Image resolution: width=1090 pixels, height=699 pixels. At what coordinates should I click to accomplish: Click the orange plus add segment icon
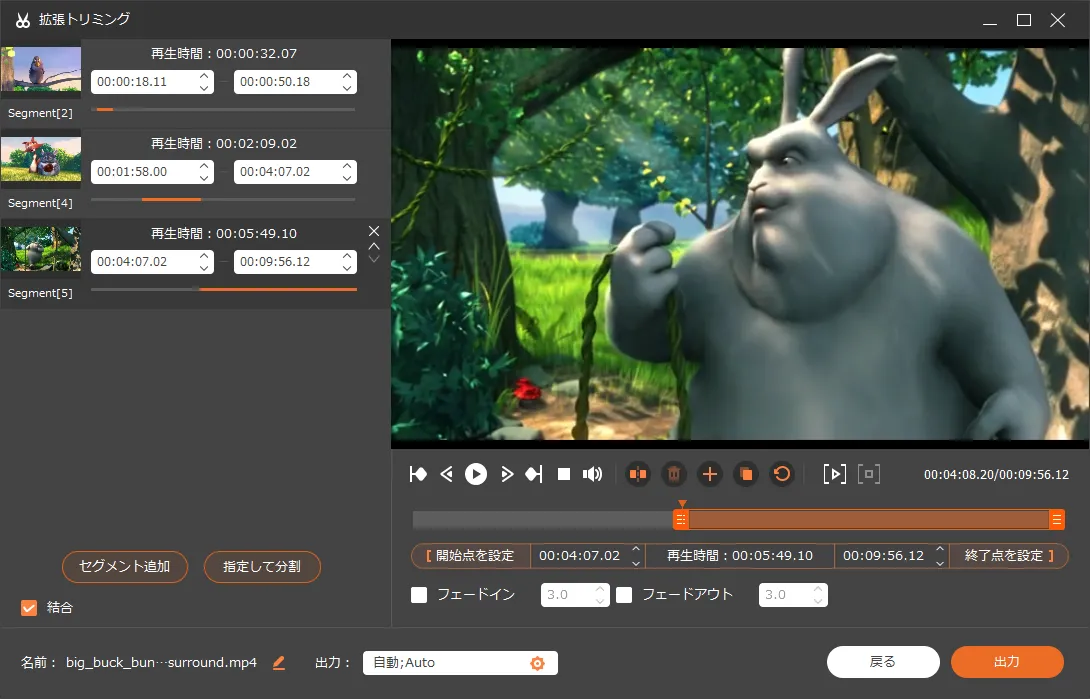click(x=710, y=474)
